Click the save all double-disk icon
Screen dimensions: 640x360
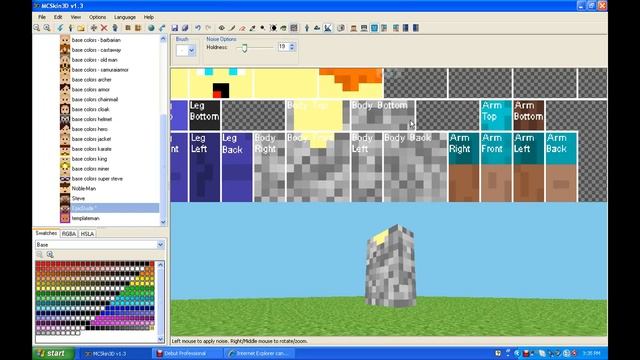click(x=185, y=28)
